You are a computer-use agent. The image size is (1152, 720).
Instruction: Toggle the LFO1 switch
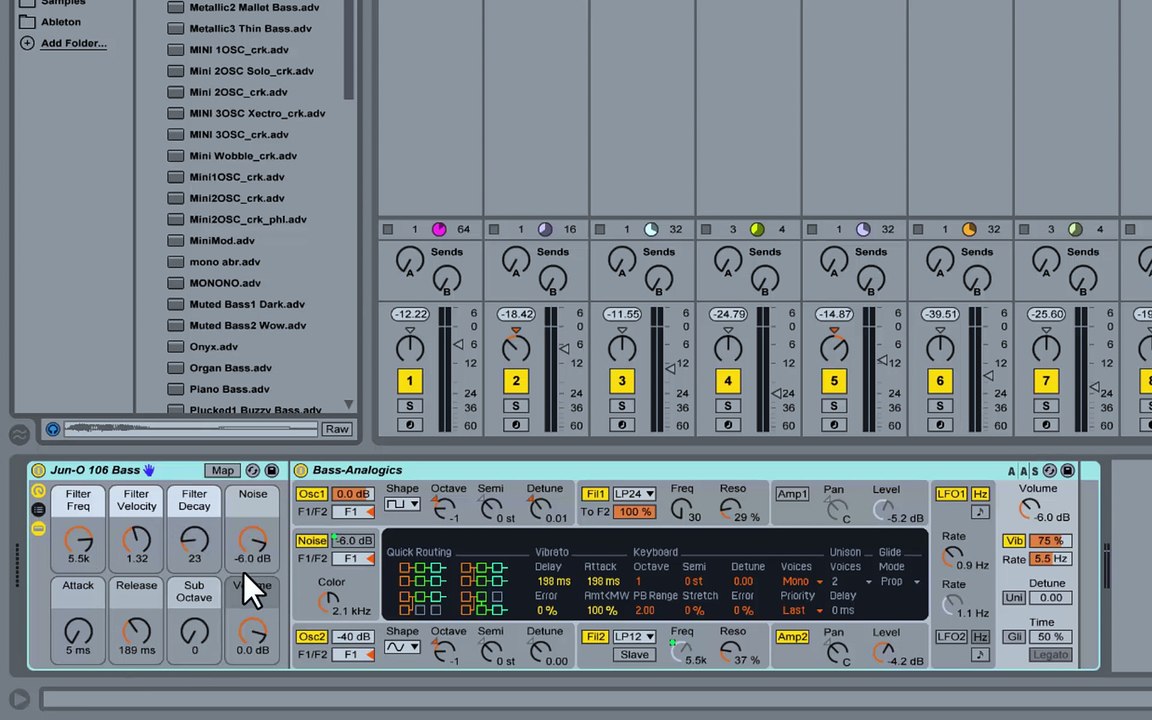click(951, 494)
